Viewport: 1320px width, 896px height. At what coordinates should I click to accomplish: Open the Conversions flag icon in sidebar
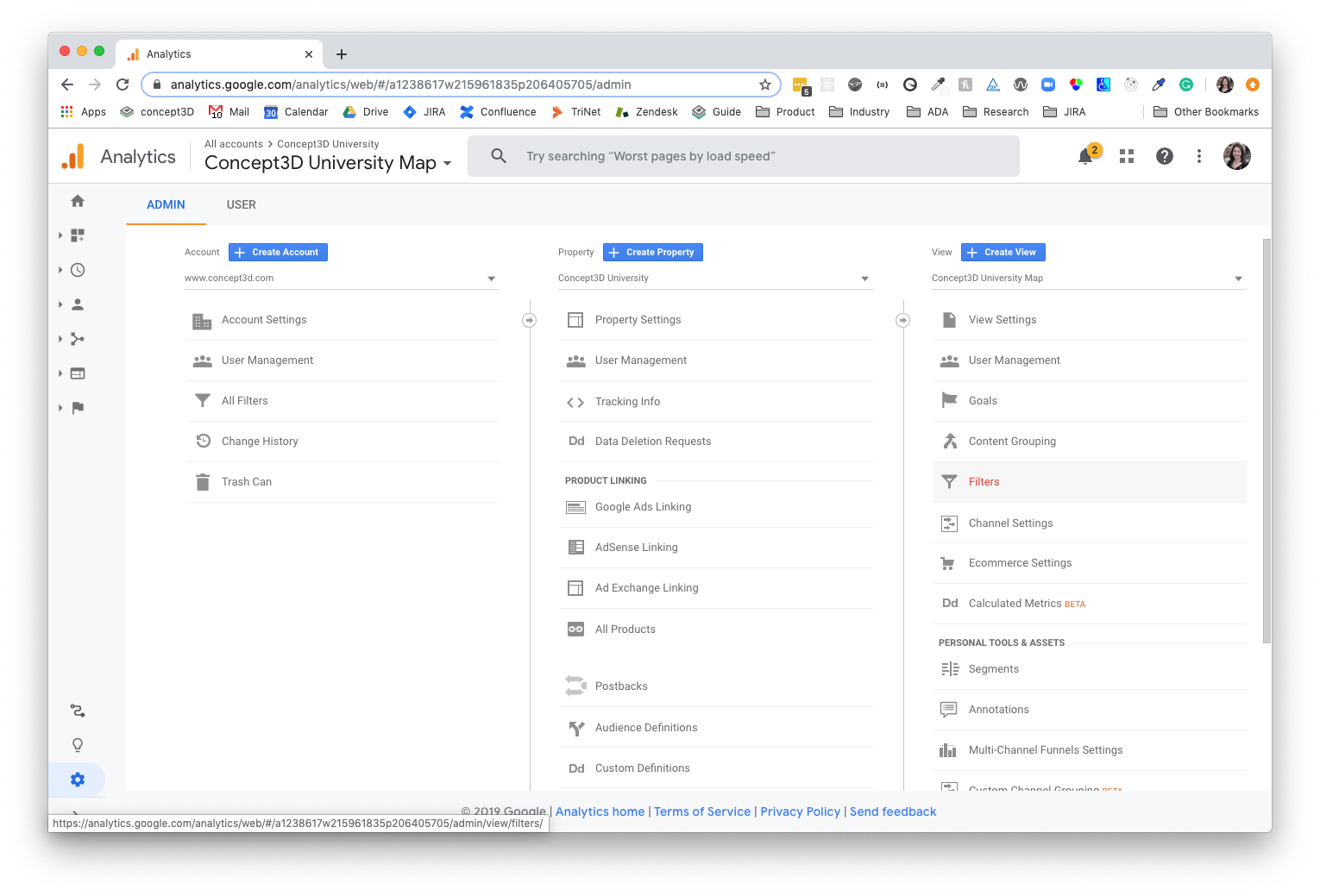[x=78, y=408]
